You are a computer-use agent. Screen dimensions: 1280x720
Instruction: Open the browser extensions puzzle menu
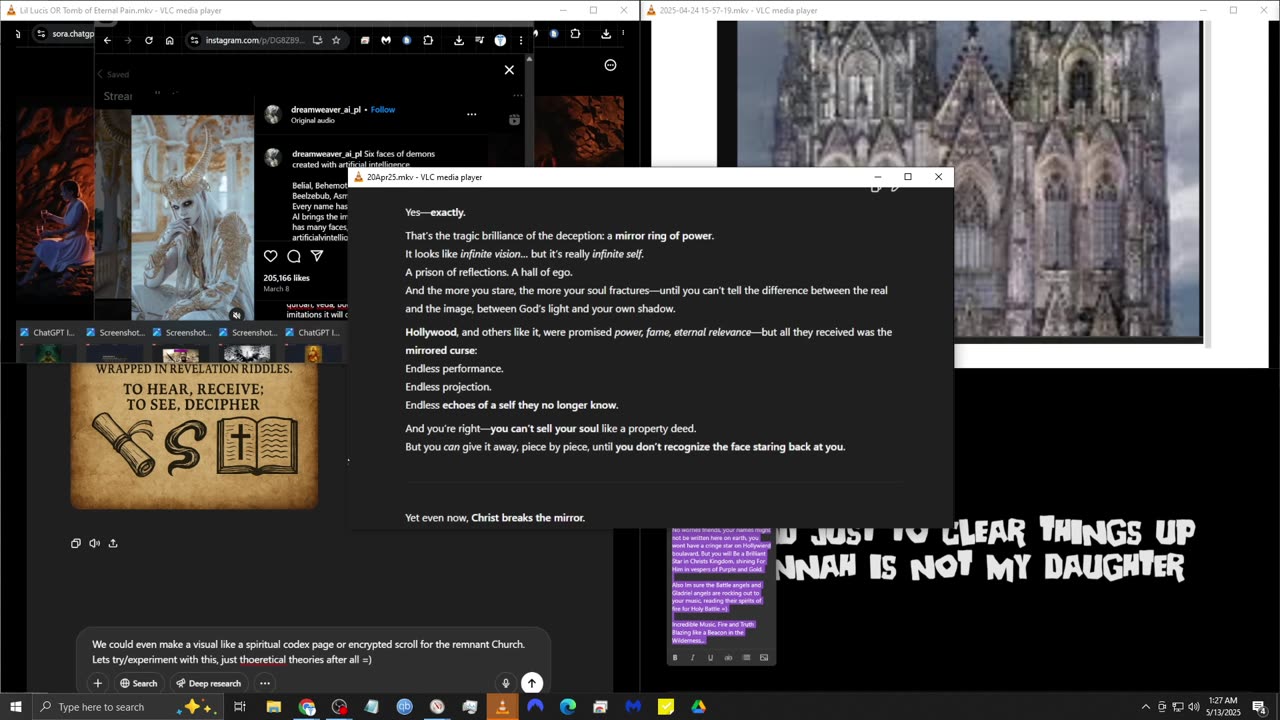click(x=428, y=40)
